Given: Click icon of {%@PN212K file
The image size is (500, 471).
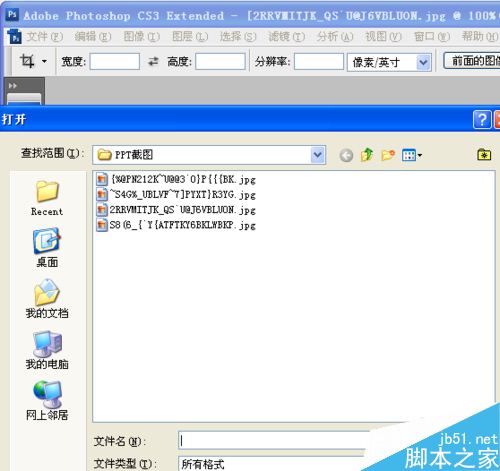Looking at the screenshot, I should 102,179.
